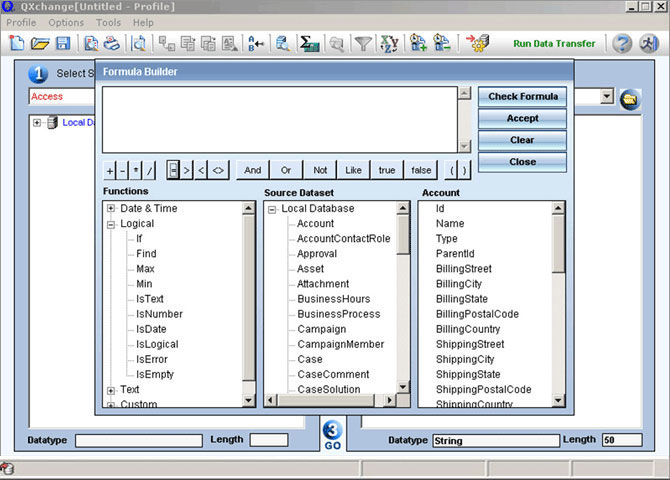Click Functions list scroll down arrow

[x=249, y=400]
